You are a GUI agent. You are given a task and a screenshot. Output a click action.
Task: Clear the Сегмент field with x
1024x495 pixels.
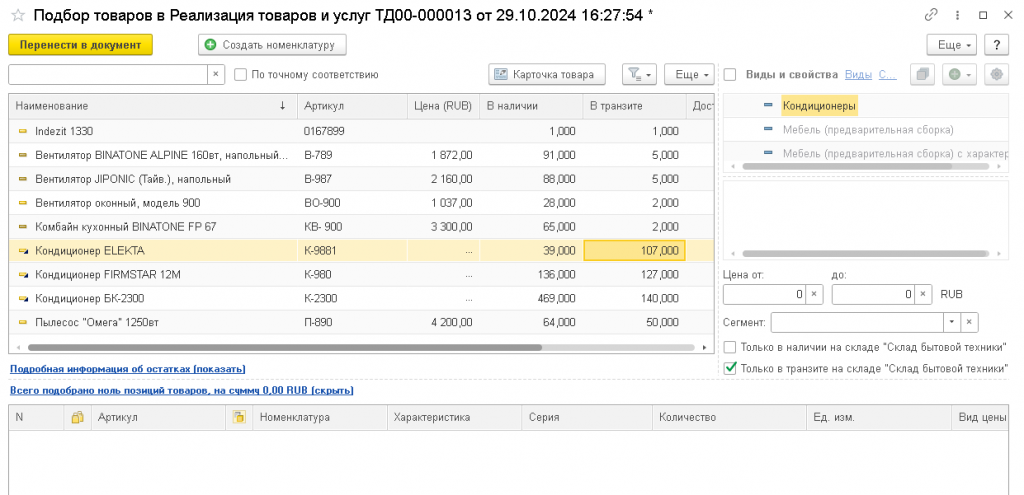pyautogui.click(x=970, y=322)
